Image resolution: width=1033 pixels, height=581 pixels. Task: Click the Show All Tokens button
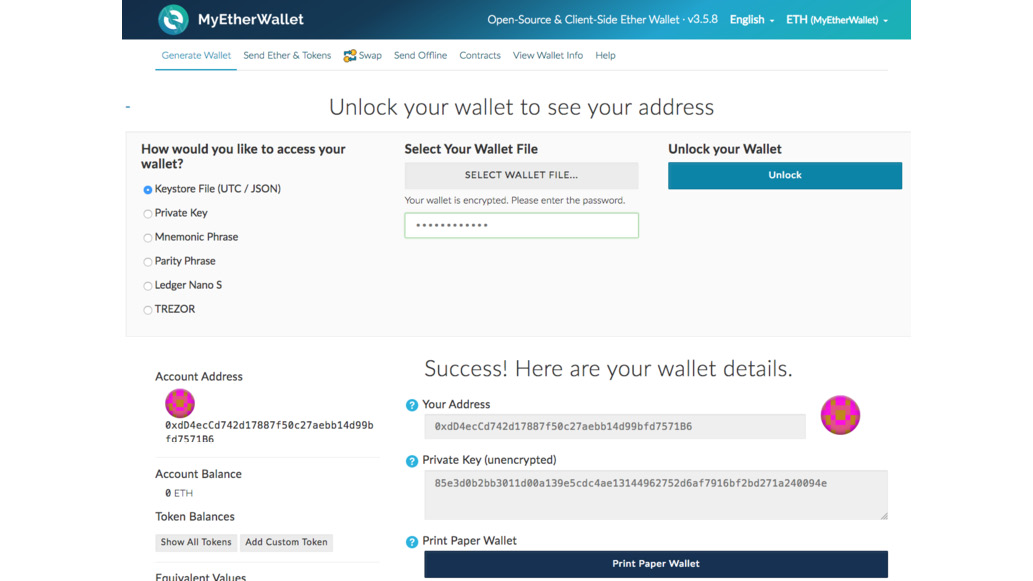point(196,542)
